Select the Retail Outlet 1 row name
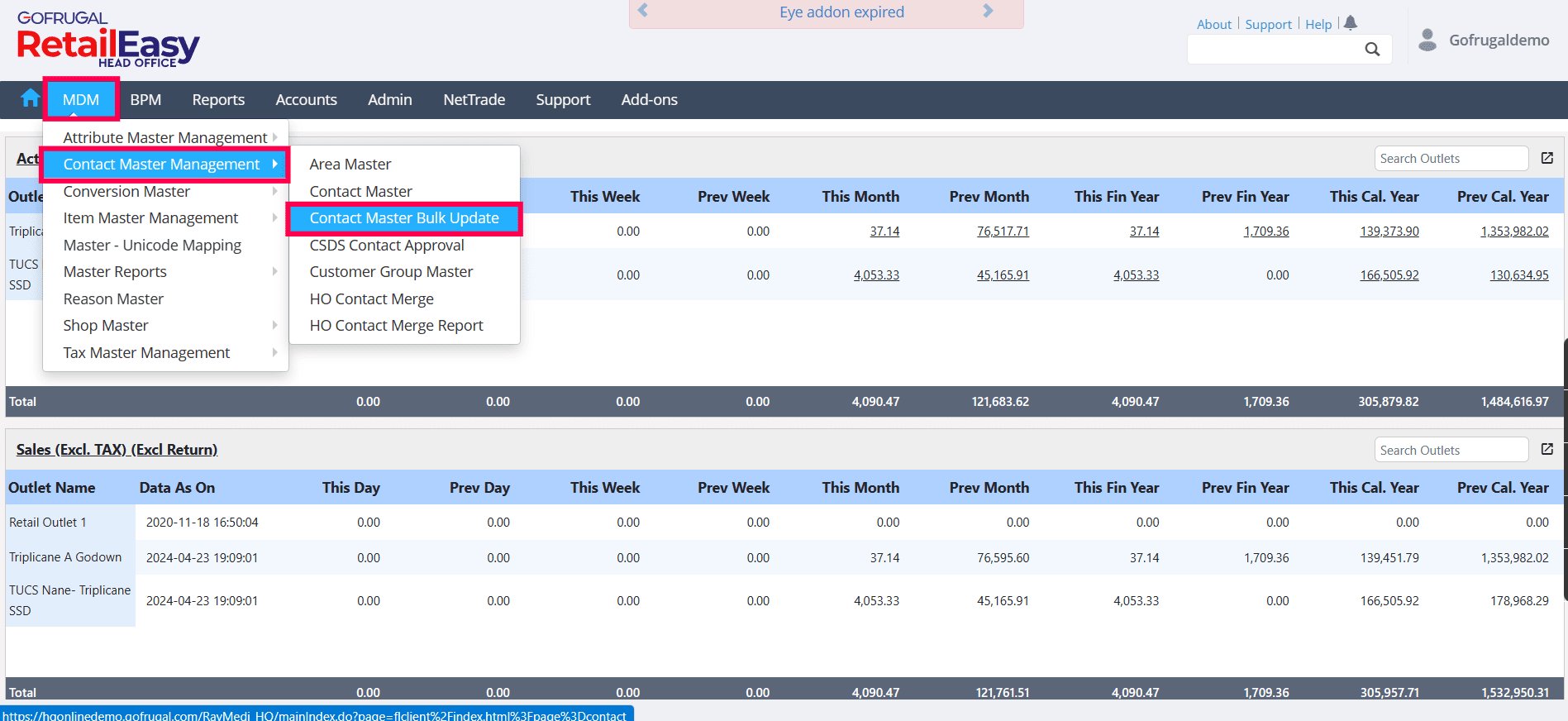Viewport: 1568px width, 721px height. click(x=48, y=523)
